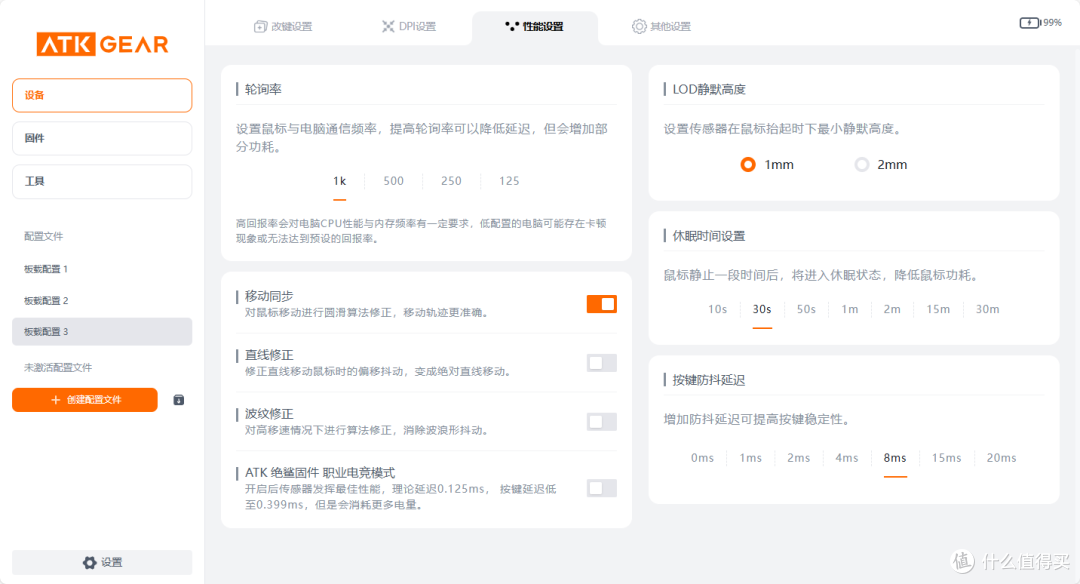Viewport: 1080px width, 584px height.
Task: Select the 2mm LOD radio button
Action: [862, 165]
